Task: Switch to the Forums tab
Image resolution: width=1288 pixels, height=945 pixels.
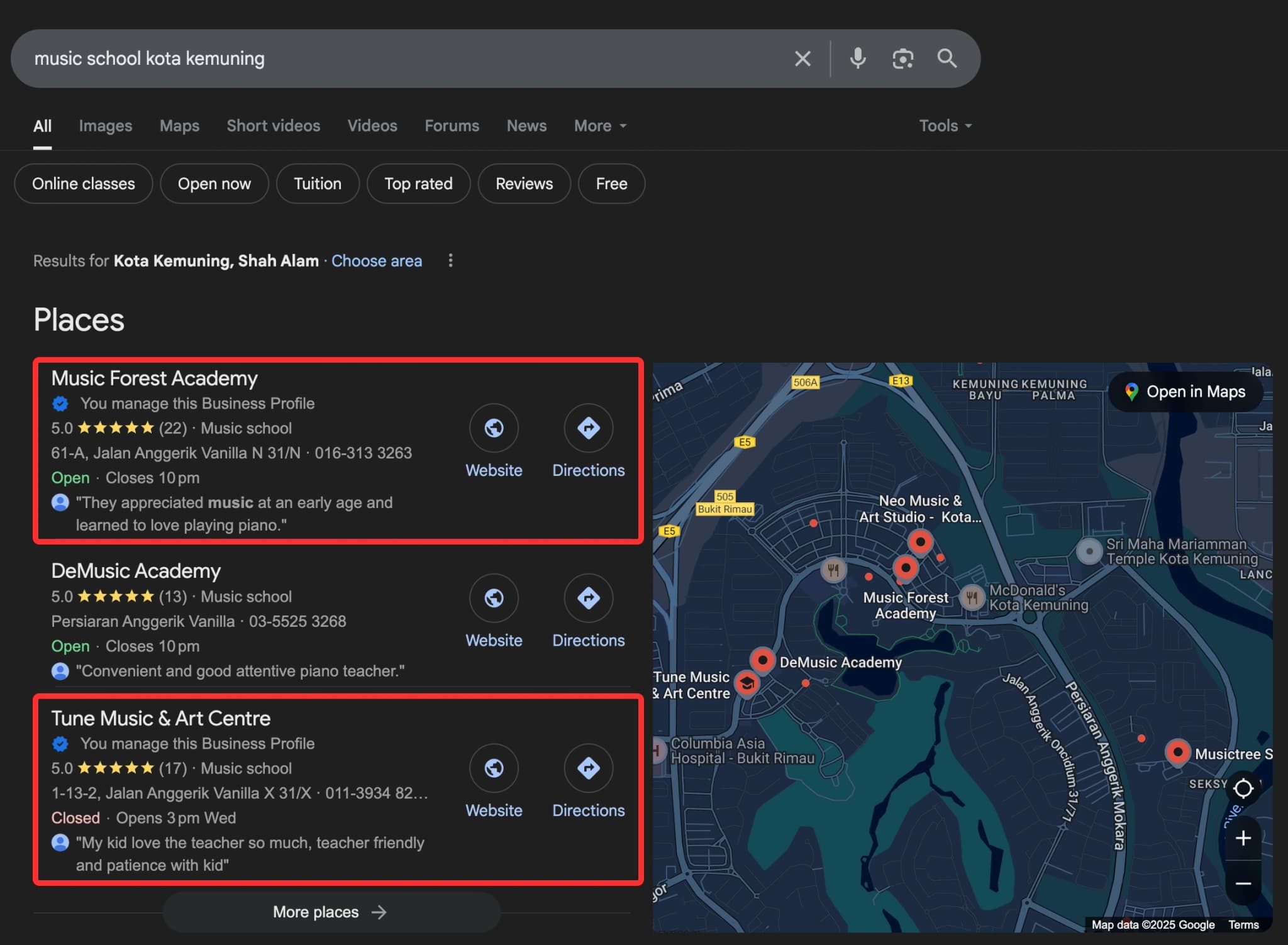Action: [x=452, y=126]
